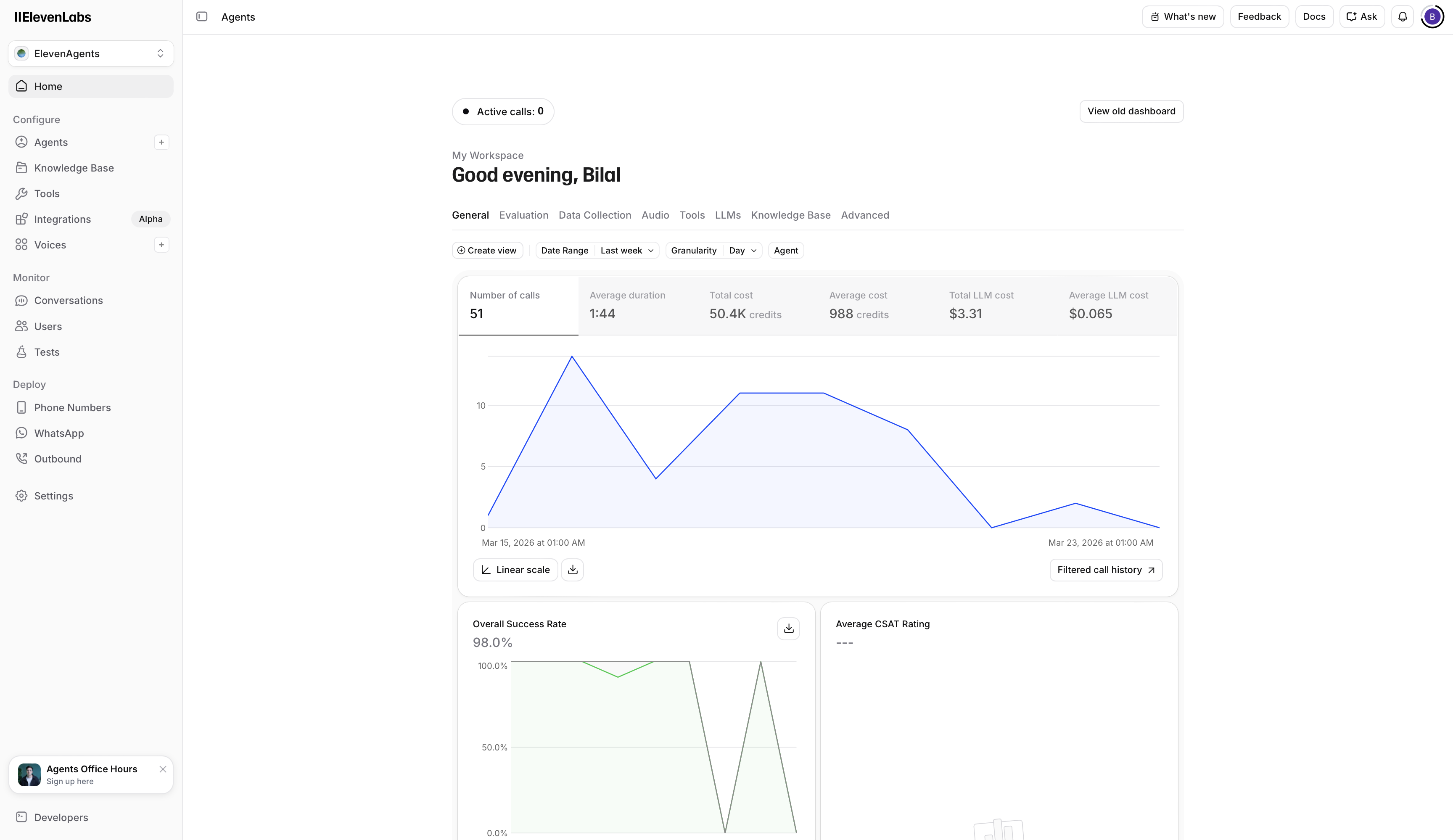Viewport: 1453px width, 840px height.
Task: Open the Granularity Day dropdown
Action: tap(742, 250)
